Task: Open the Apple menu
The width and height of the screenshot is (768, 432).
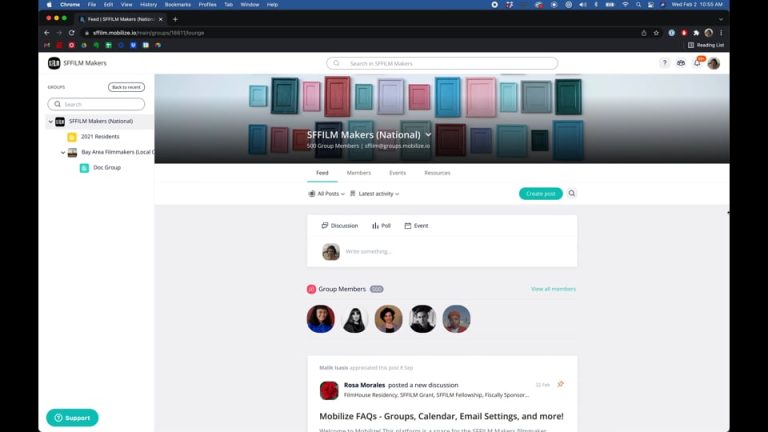Action: 49,4
